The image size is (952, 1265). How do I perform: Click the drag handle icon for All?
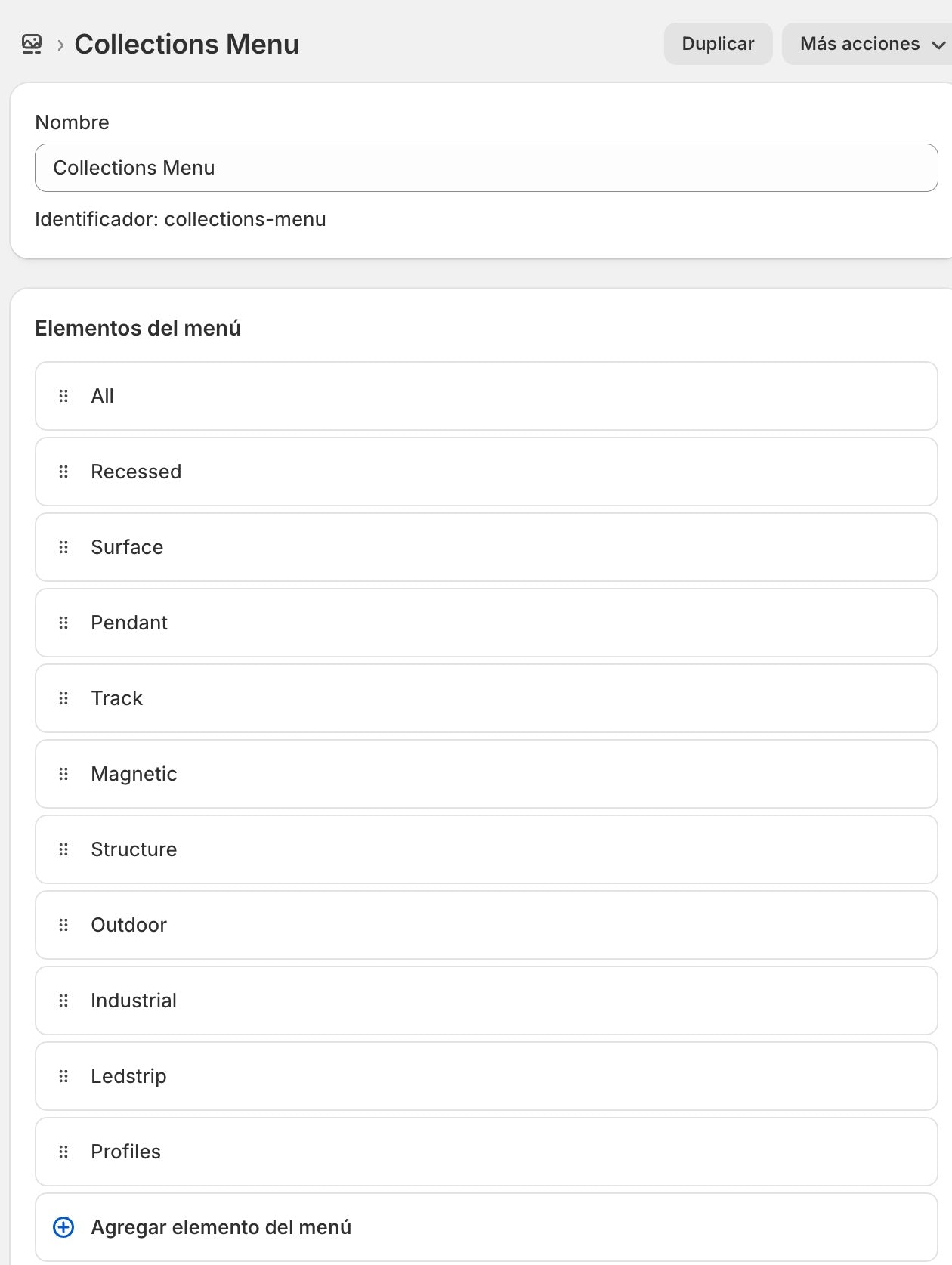(63, 396)
